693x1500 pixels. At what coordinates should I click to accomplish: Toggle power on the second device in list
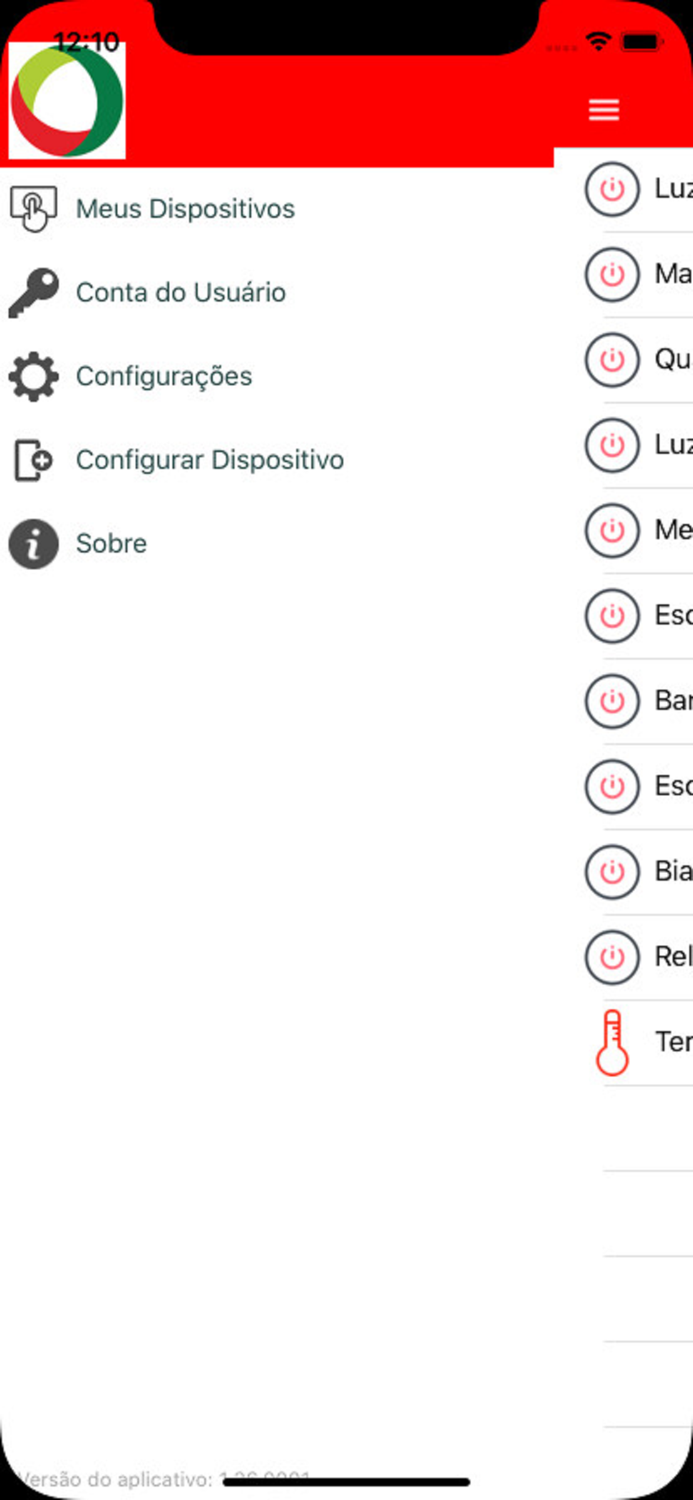click(x=611, y=274)
